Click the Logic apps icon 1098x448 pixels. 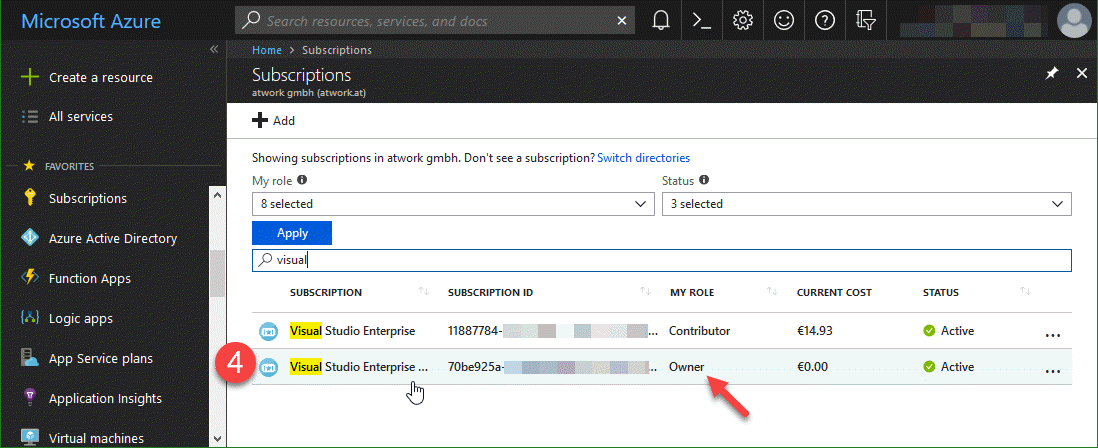tap(29, 318)
